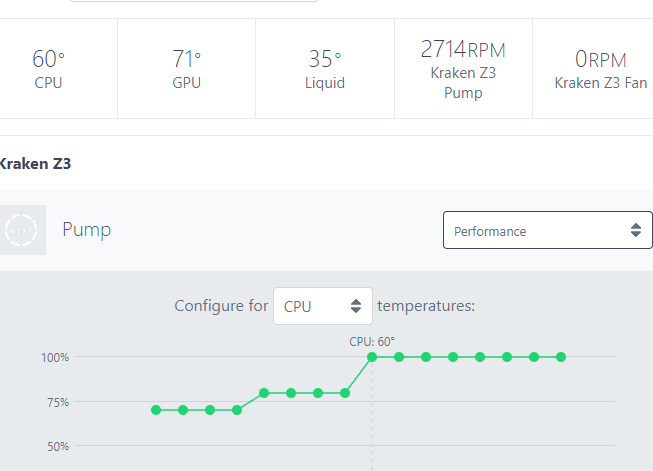Select the Kraken Z3 Pump 2714RPM tile

click(x=463, y=69)
